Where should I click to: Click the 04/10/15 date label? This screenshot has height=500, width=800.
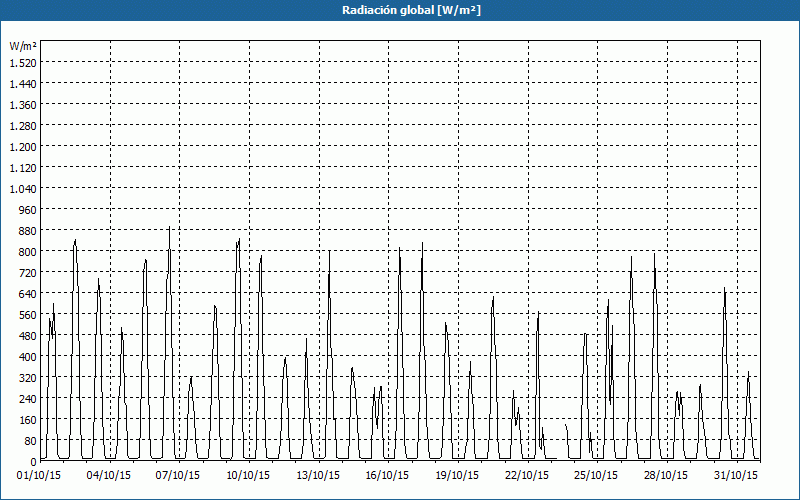(108, 476)
